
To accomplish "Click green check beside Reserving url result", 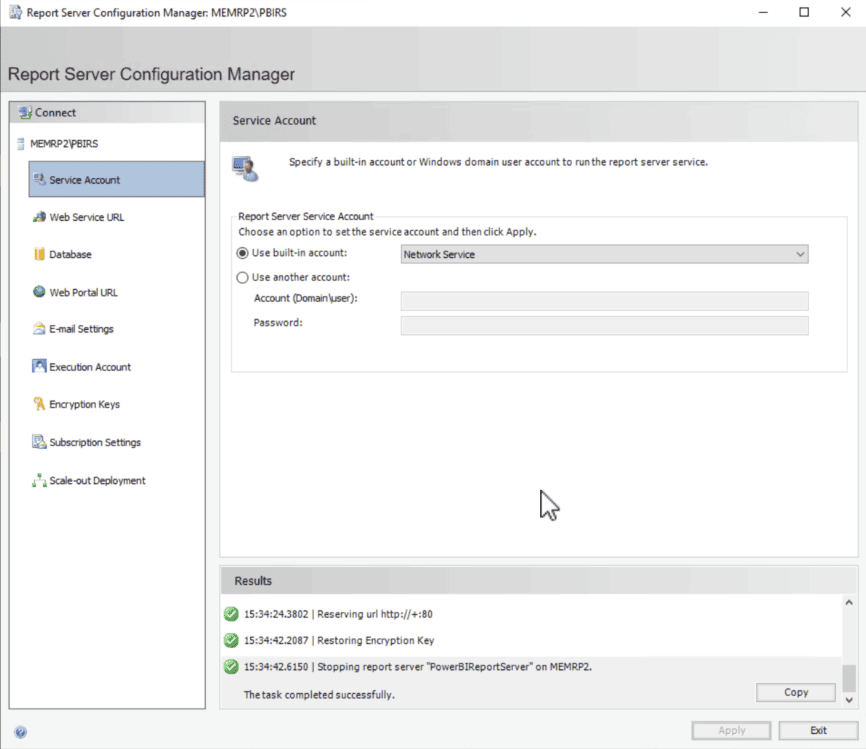I will coord(231,614).
